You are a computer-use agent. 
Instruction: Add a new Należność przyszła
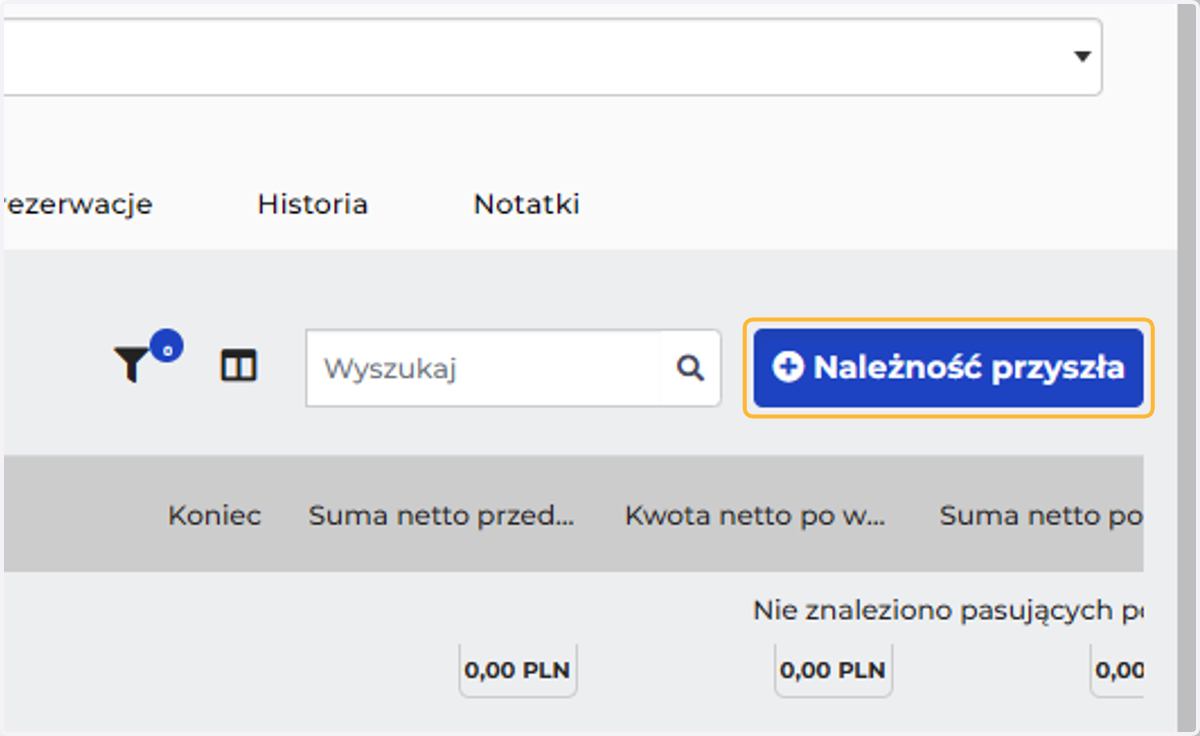coord(948,368)
